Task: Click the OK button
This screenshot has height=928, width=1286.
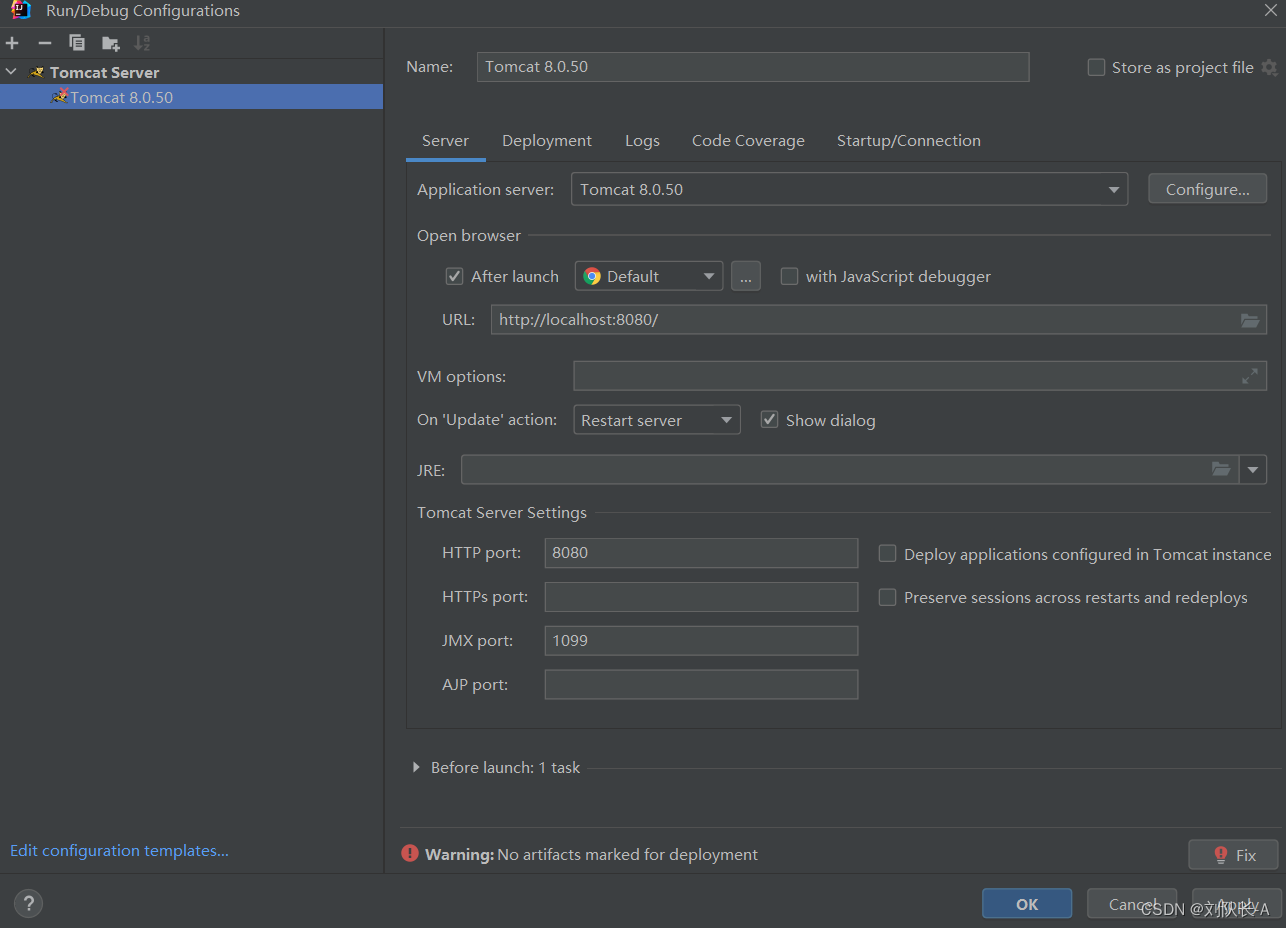Action: [x=1027, y=904]
